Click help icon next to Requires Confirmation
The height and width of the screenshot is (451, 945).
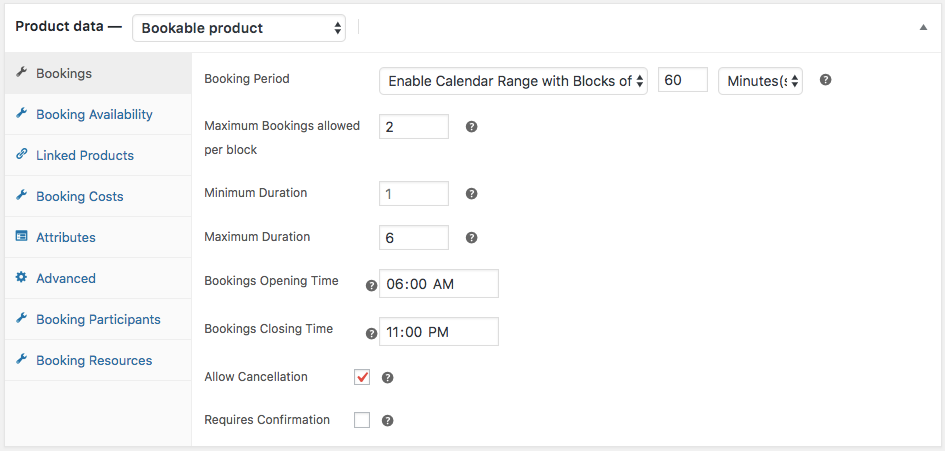[388, 421]
